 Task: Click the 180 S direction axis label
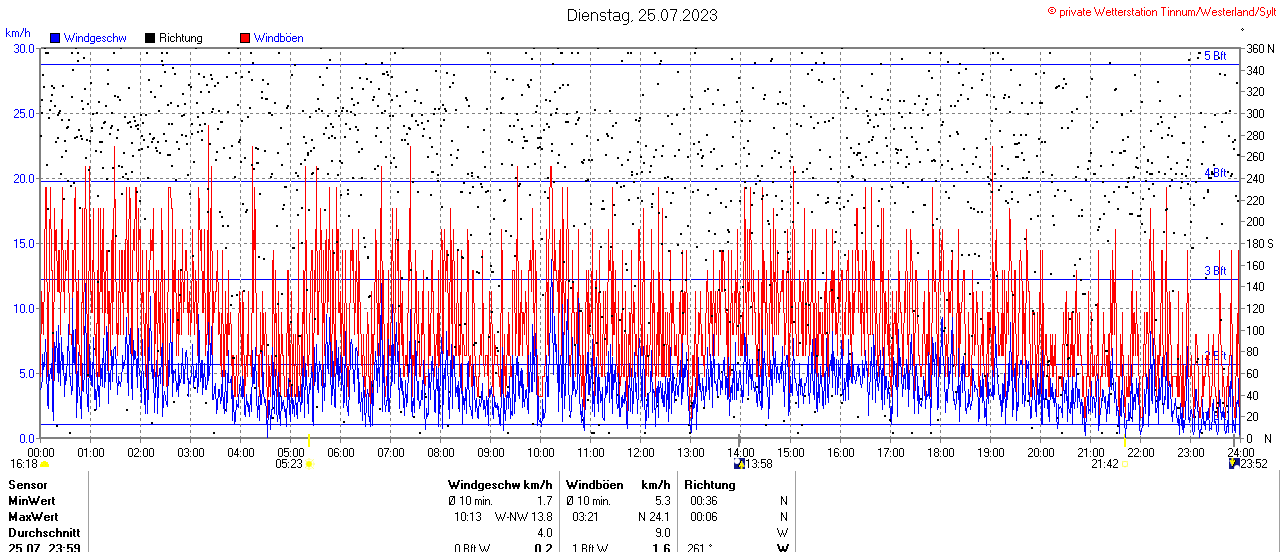coord(1259,244)
